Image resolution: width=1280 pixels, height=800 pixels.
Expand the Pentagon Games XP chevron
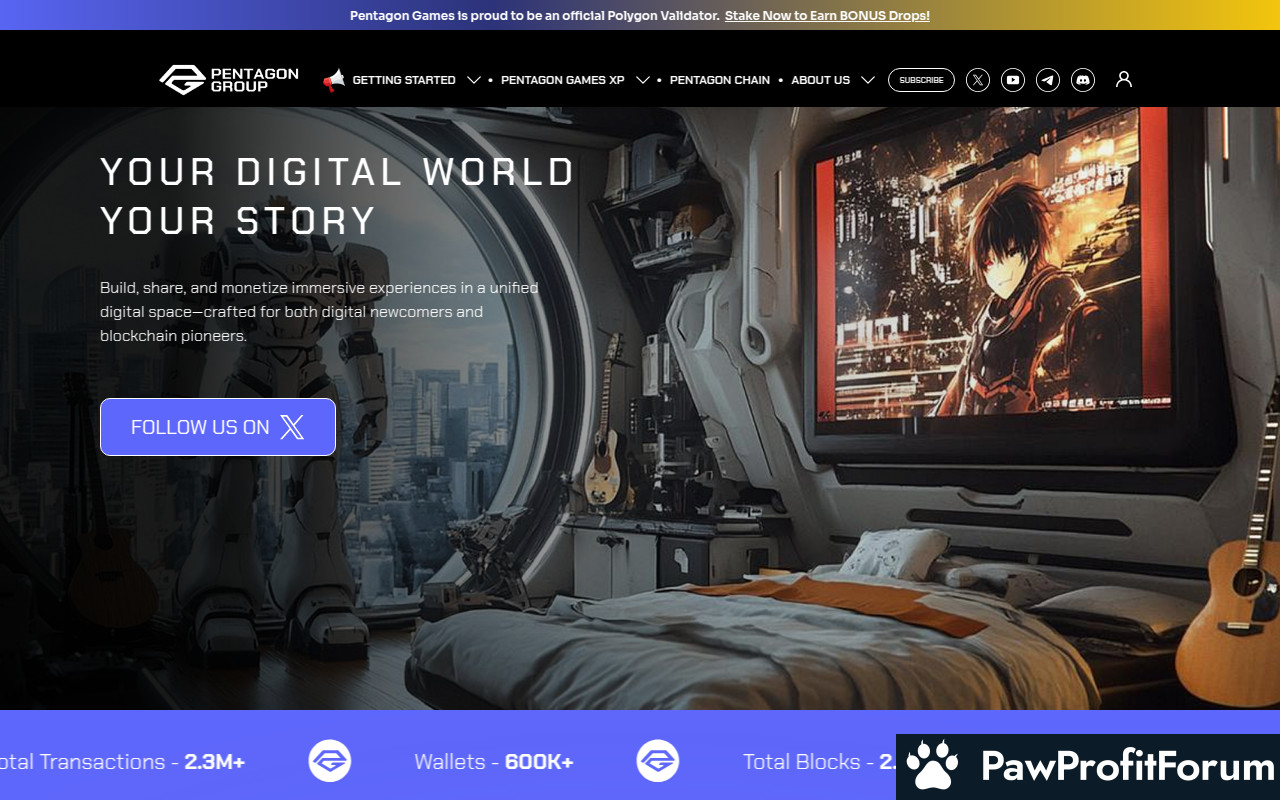[x=643, y=80]
